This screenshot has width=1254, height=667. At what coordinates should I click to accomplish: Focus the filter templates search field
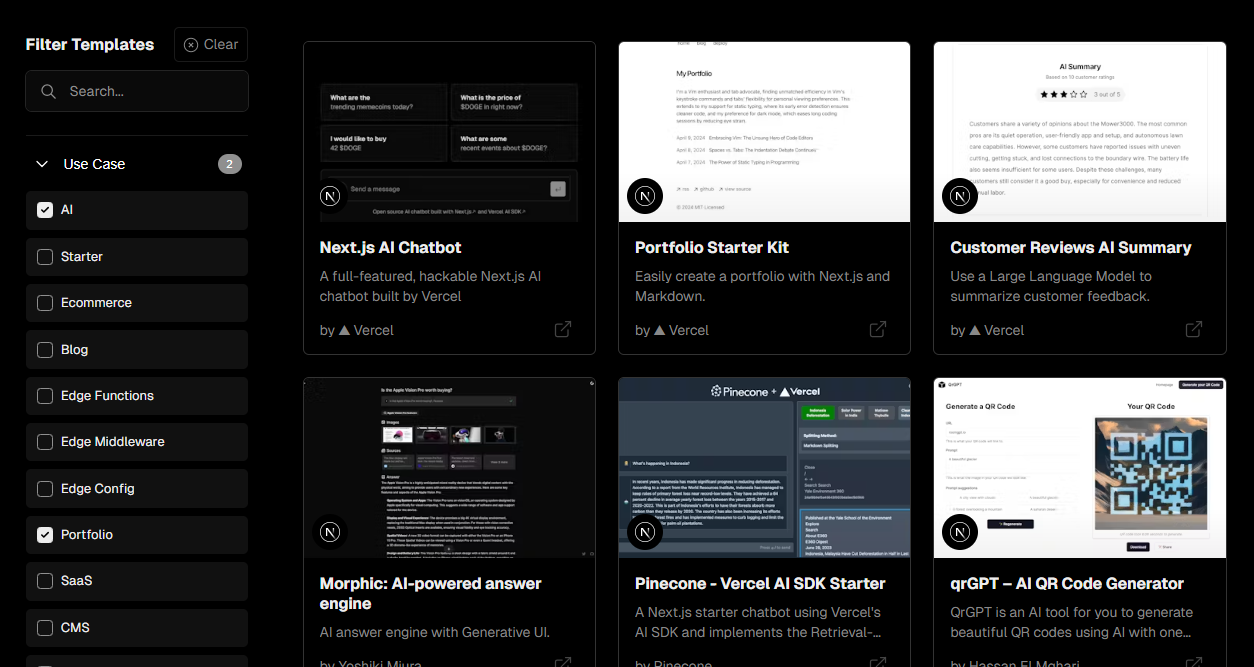tap(137, 91)
